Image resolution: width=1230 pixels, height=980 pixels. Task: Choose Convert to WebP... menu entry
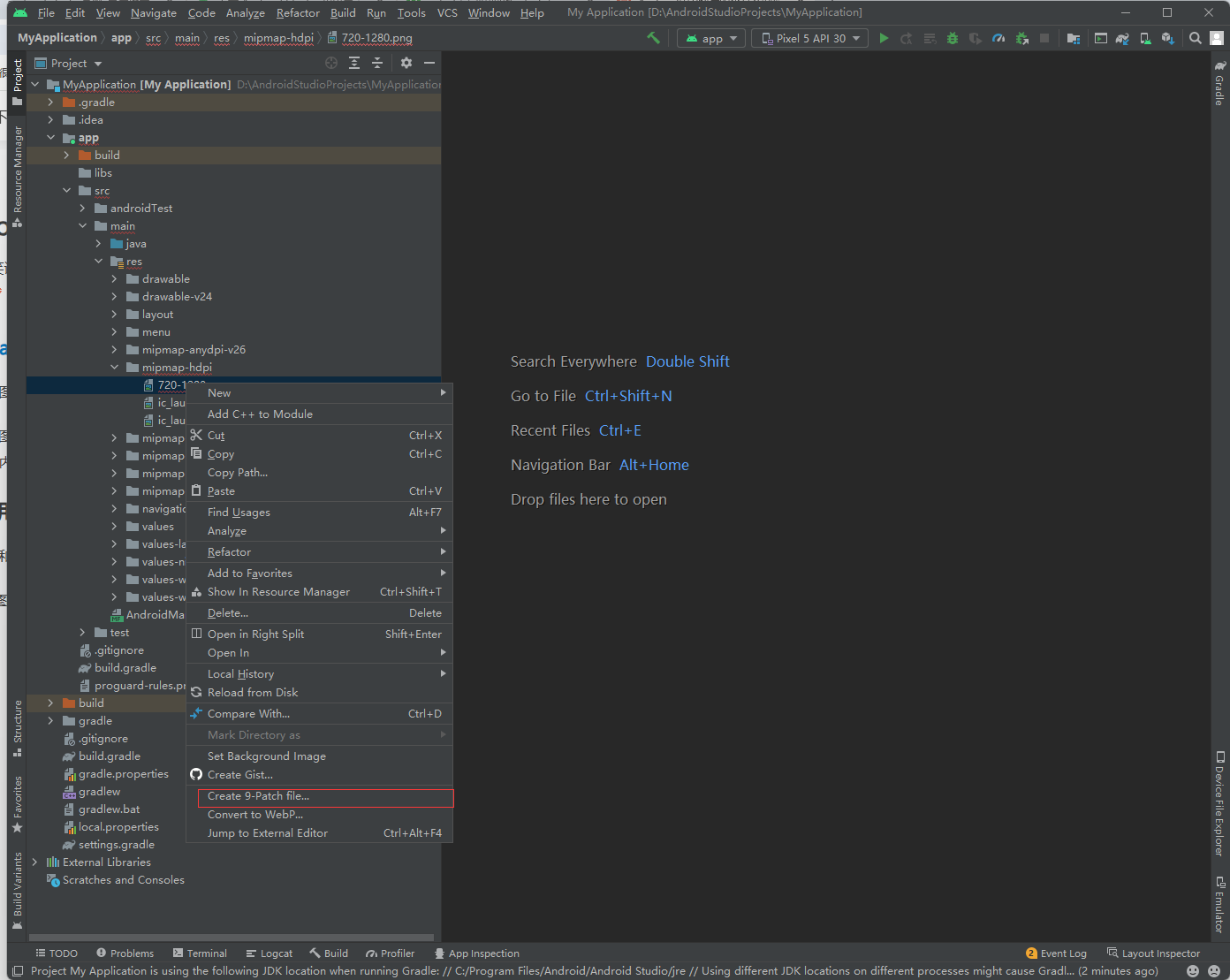pyautogui.click(x=254, y=815)
